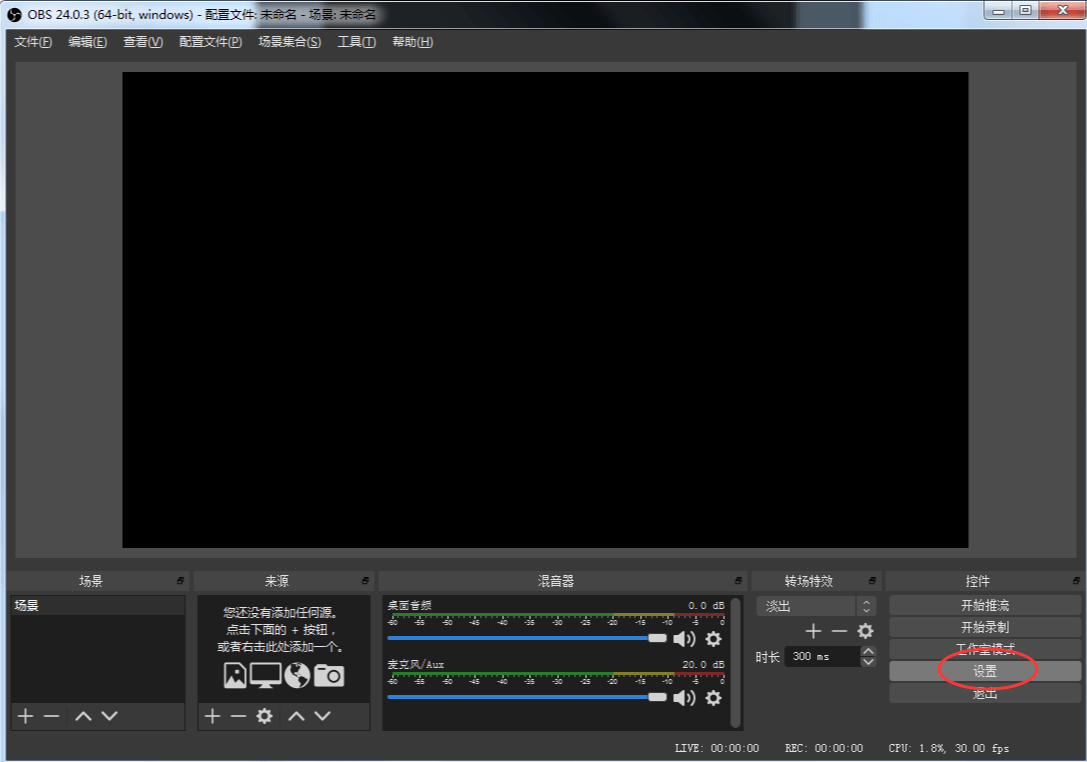Open mic/Aux (麦克风) gear settings
The image size is (1087, 762).
tap(713, 698)
